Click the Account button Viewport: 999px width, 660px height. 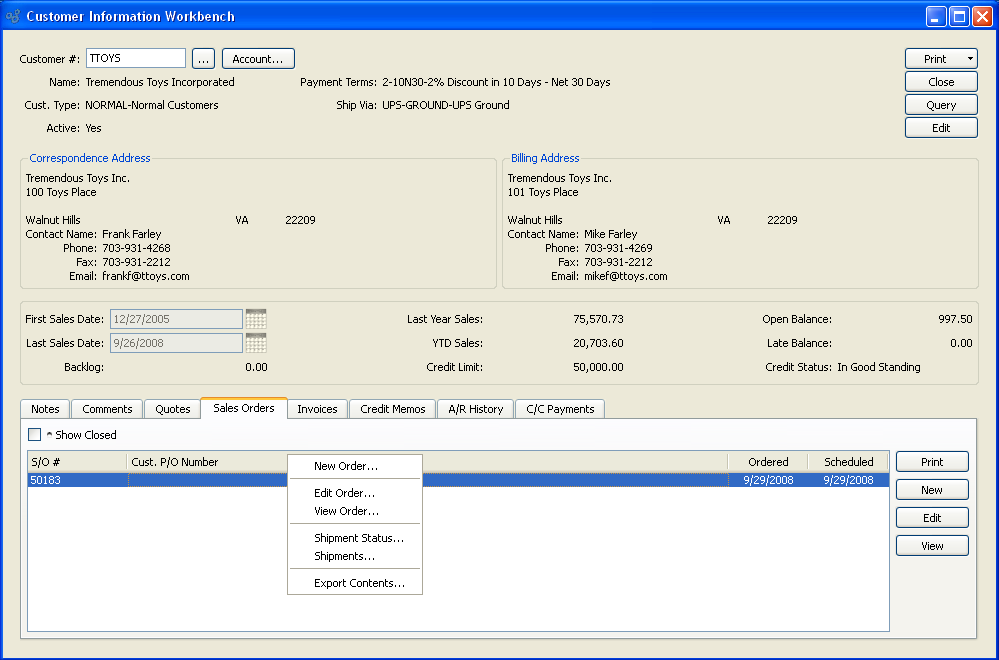[258, 59]
